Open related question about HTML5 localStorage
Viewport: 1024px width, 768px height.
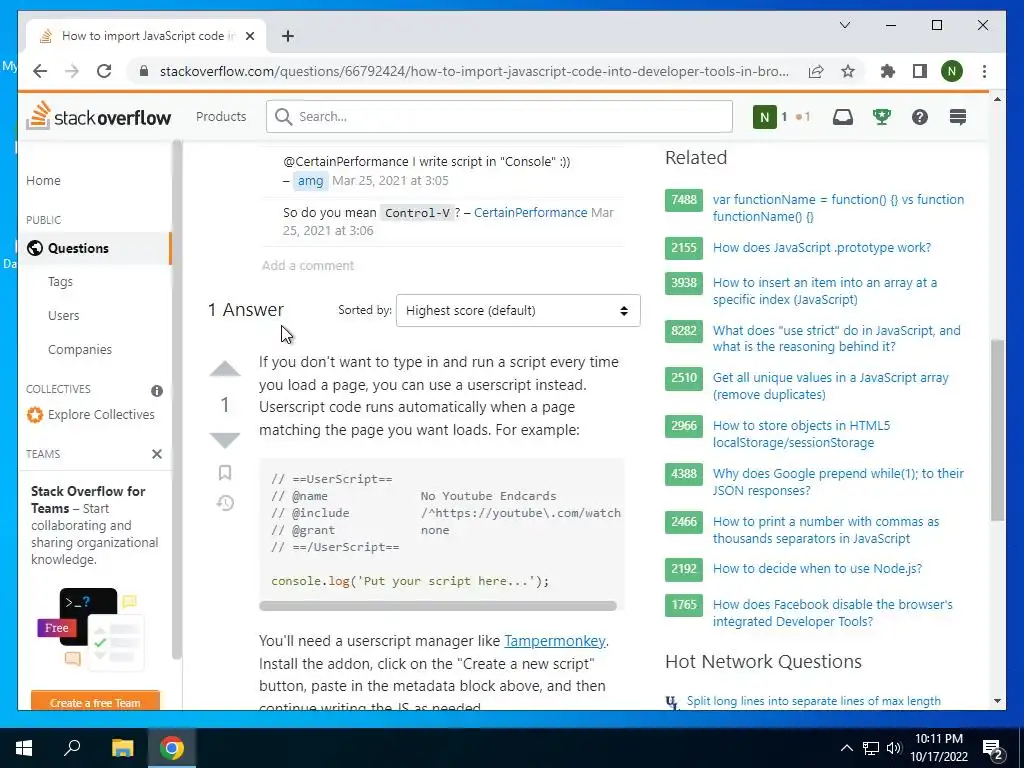801,434
